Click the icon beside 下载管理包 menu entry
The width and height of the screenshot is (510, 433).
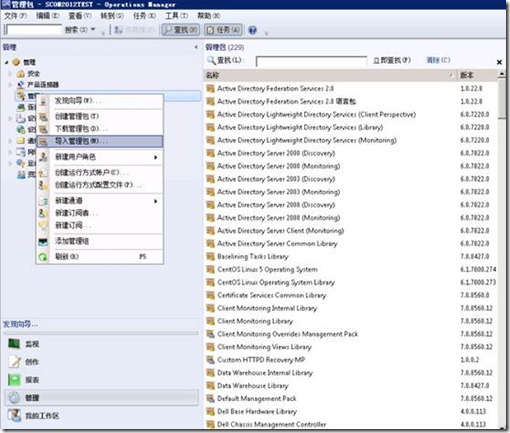point(43,129)
